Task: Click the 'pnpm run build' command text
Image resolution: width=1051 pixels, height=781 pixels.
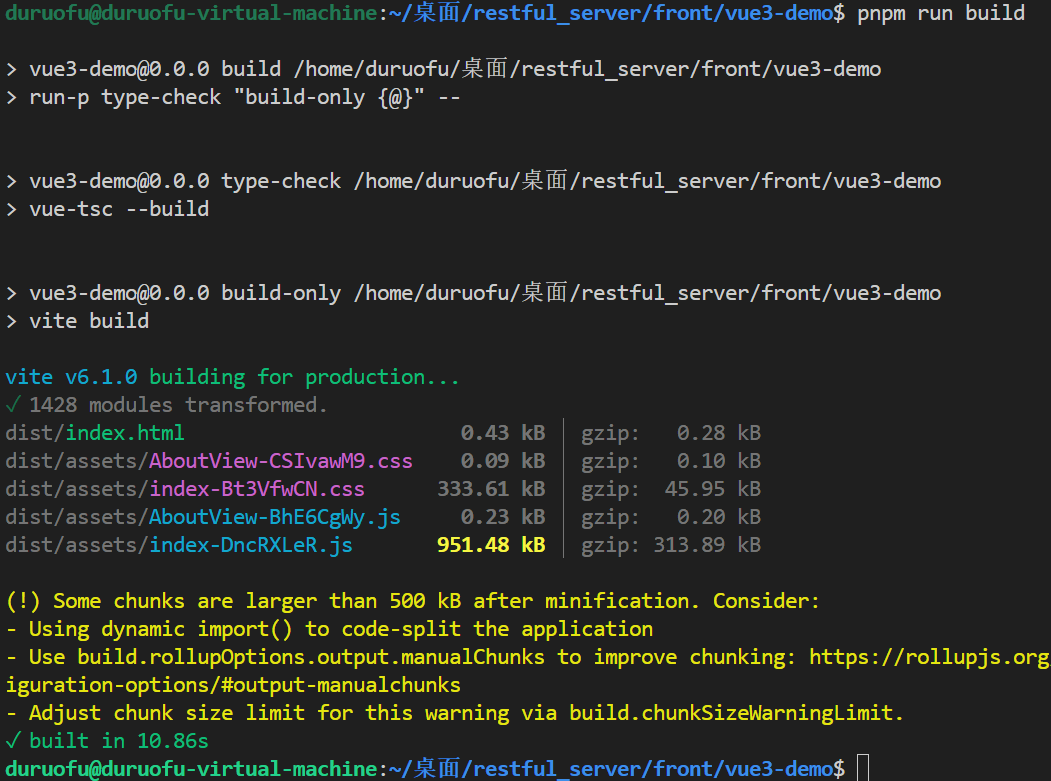Action: pos(940,13)
